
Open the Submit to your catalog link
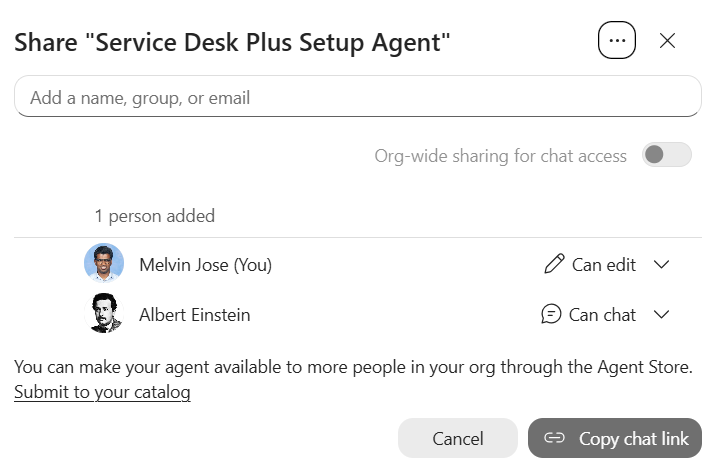[102, 392]
